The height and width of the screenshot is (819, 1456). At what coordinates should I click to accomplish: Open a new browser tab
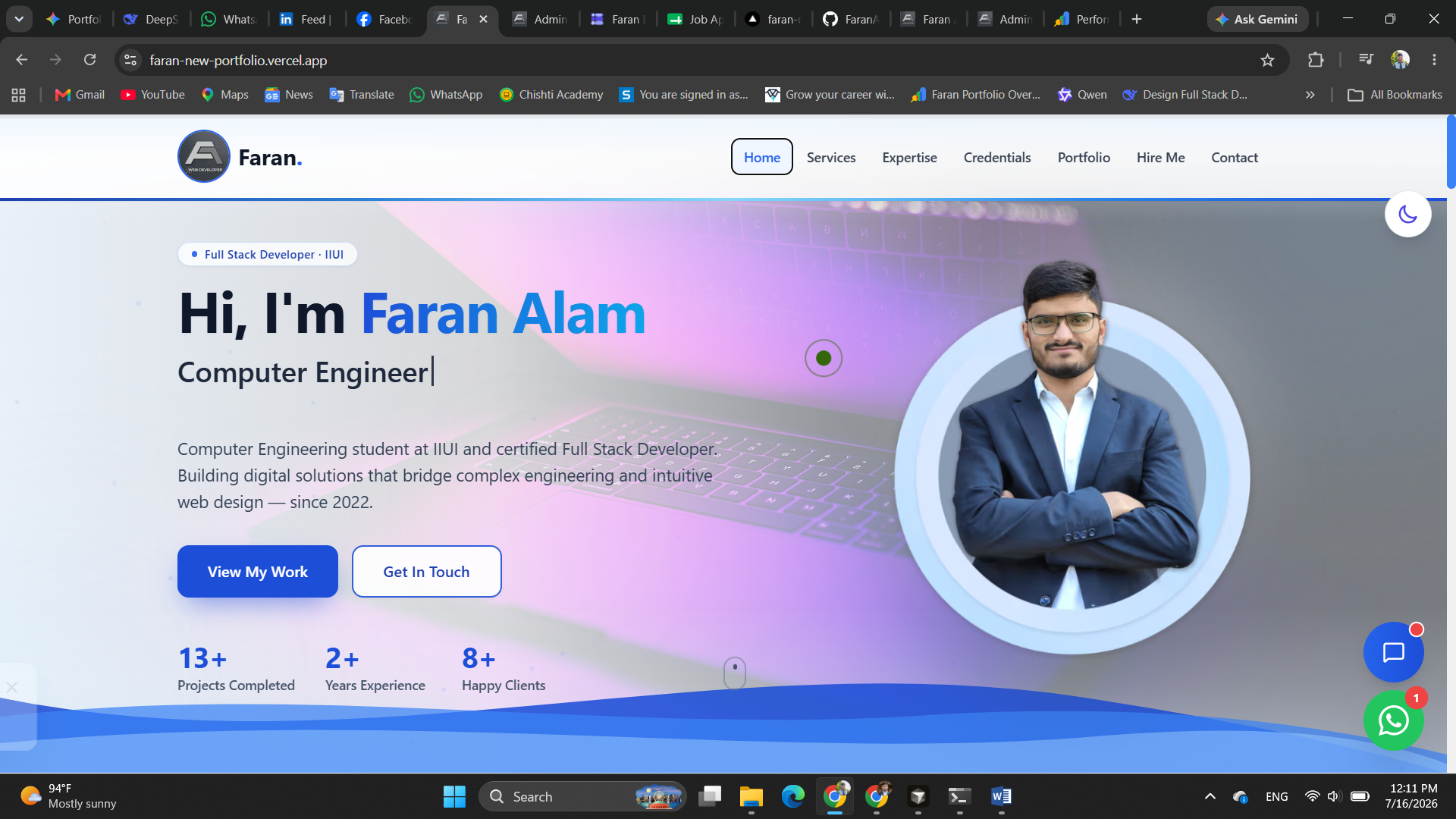(1137, 19)
